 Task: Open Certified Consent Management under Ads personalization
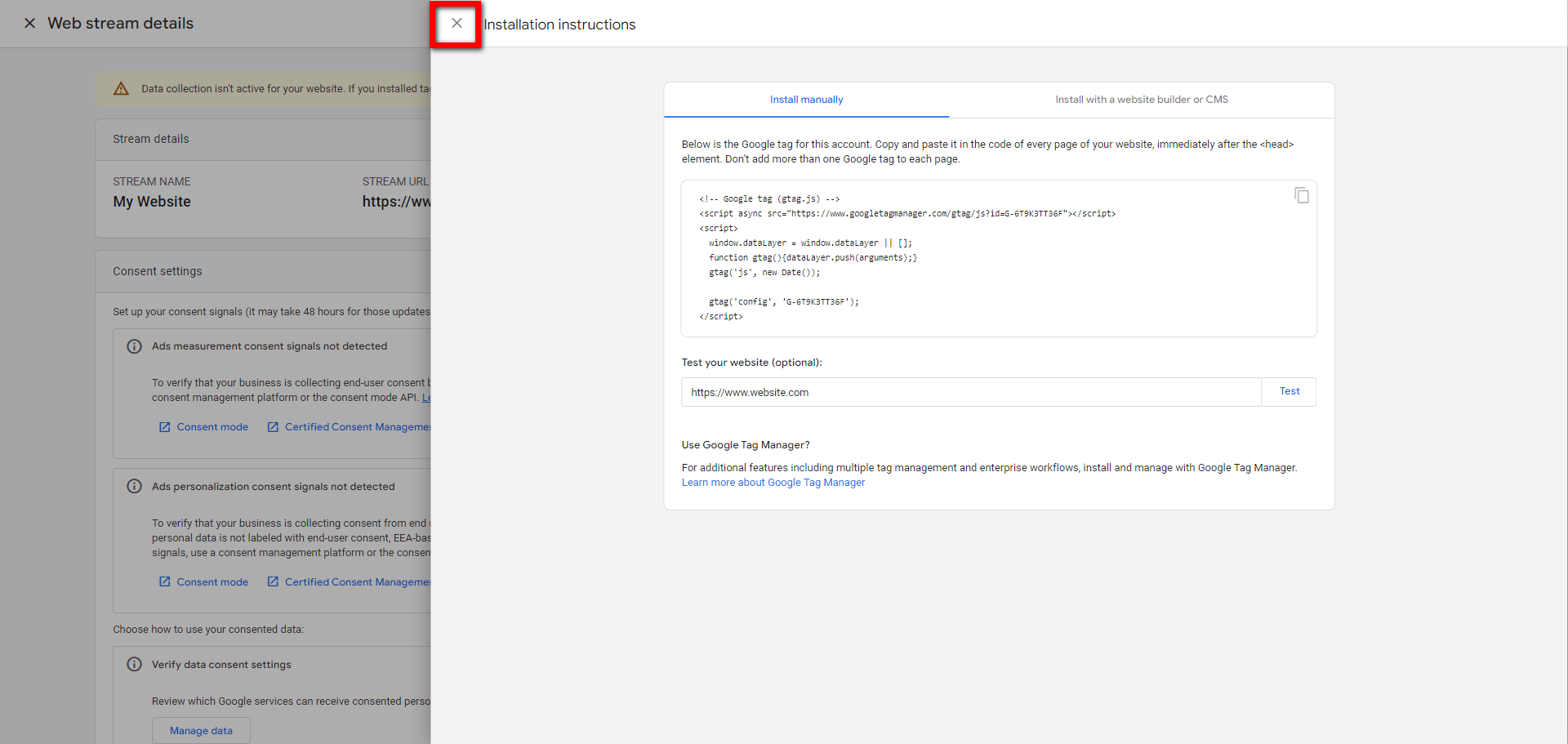click(359, 581)
